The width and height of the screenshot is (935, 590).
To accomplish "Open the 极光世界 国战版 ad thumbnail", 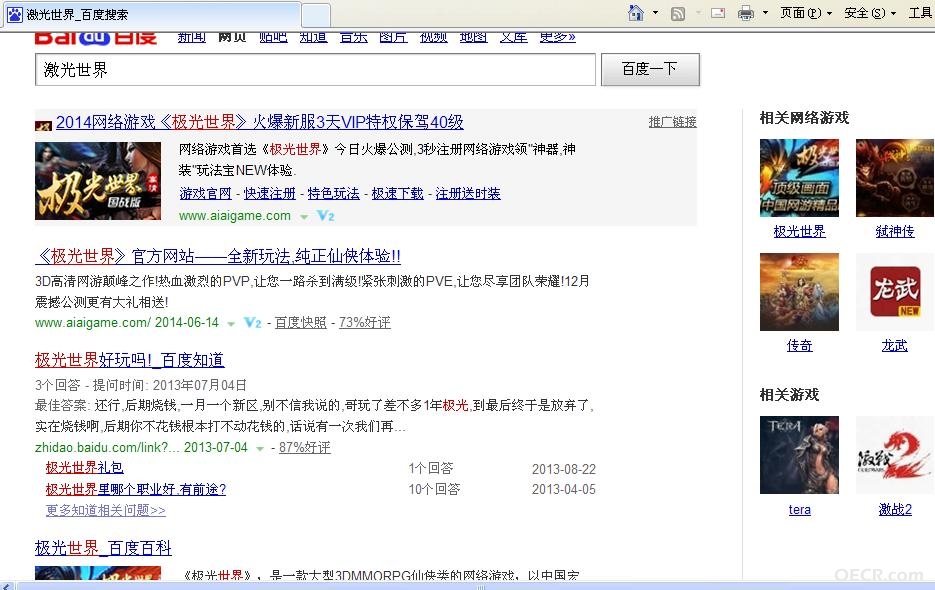I will tap(98, 181).
